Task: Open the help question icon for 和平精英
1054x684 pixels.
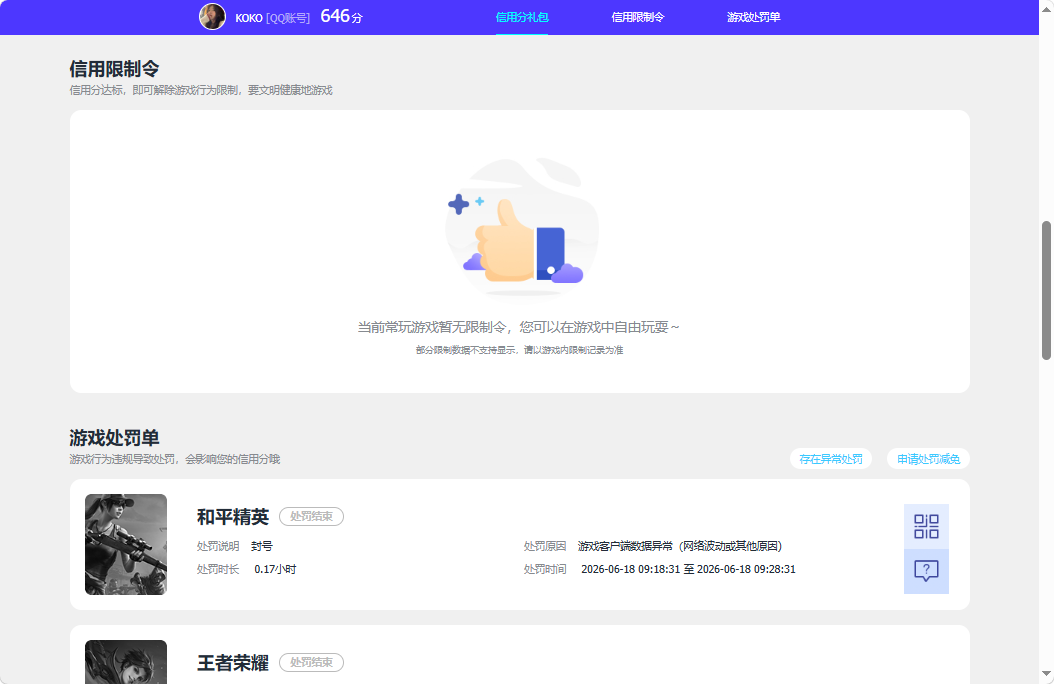Action: pyautogui.click(x=926, y=571)
